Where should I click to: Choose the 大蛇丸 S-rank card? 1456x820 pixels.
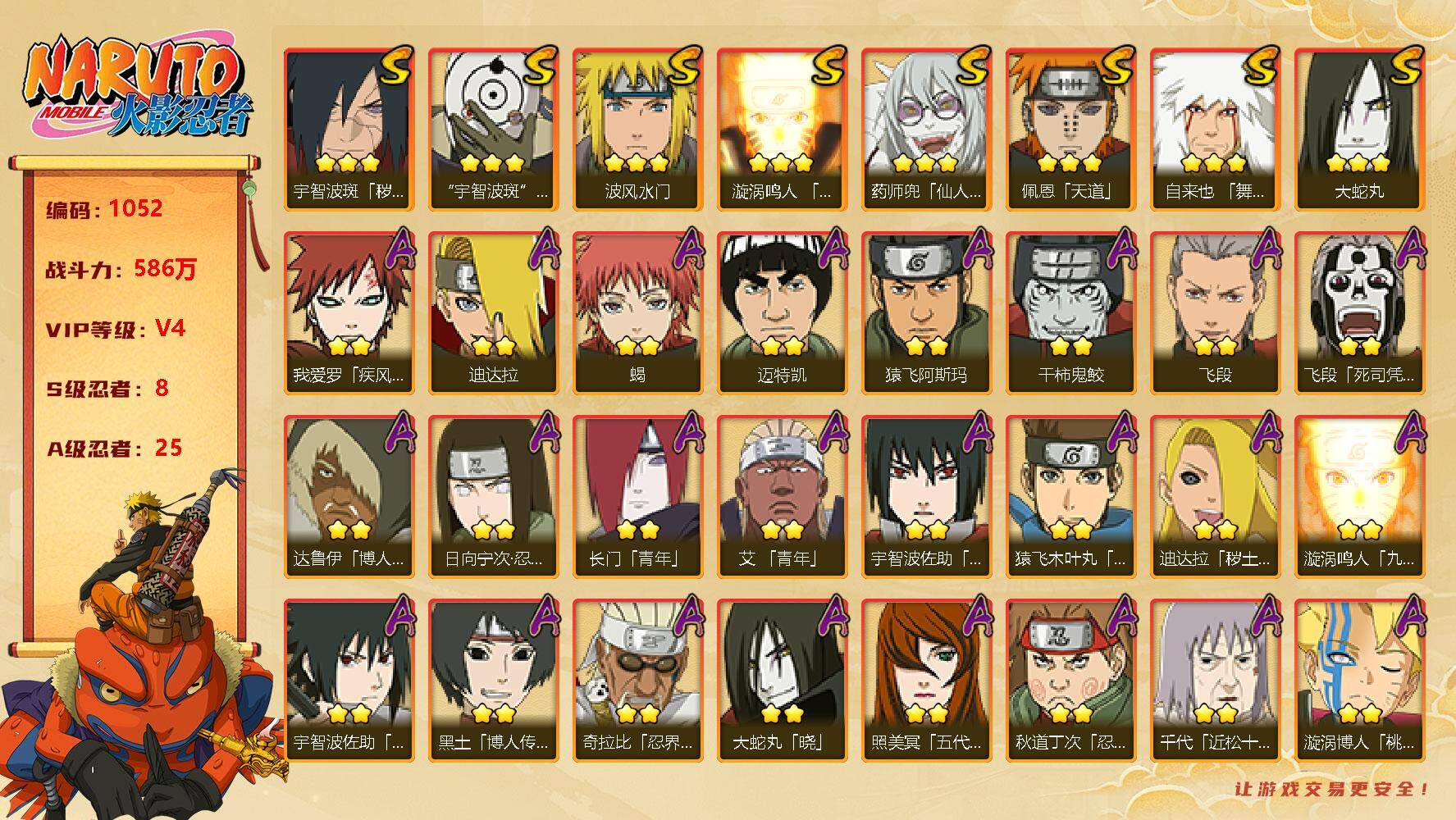pos(1359,130)
